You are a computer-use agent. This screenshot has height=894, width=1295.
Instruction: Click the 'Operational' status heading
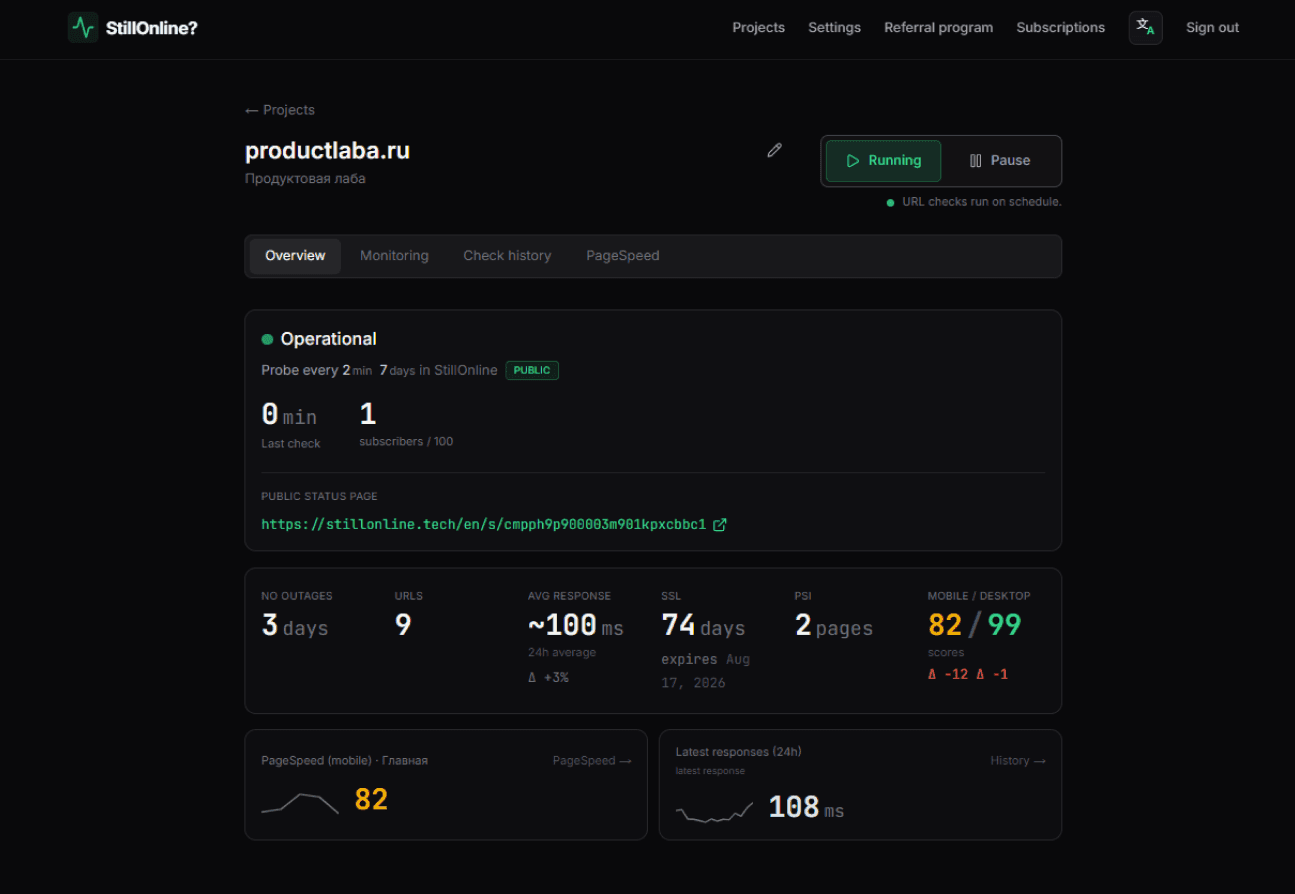(329, 339)
